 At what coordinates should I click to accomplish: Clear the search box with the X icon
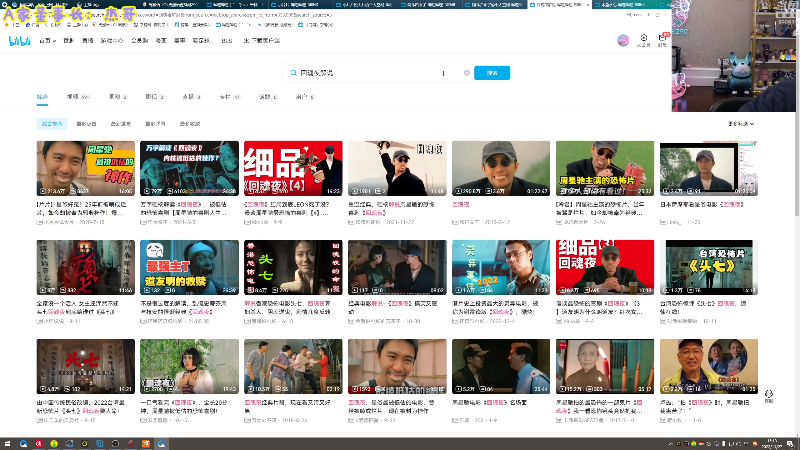point(466,73)
